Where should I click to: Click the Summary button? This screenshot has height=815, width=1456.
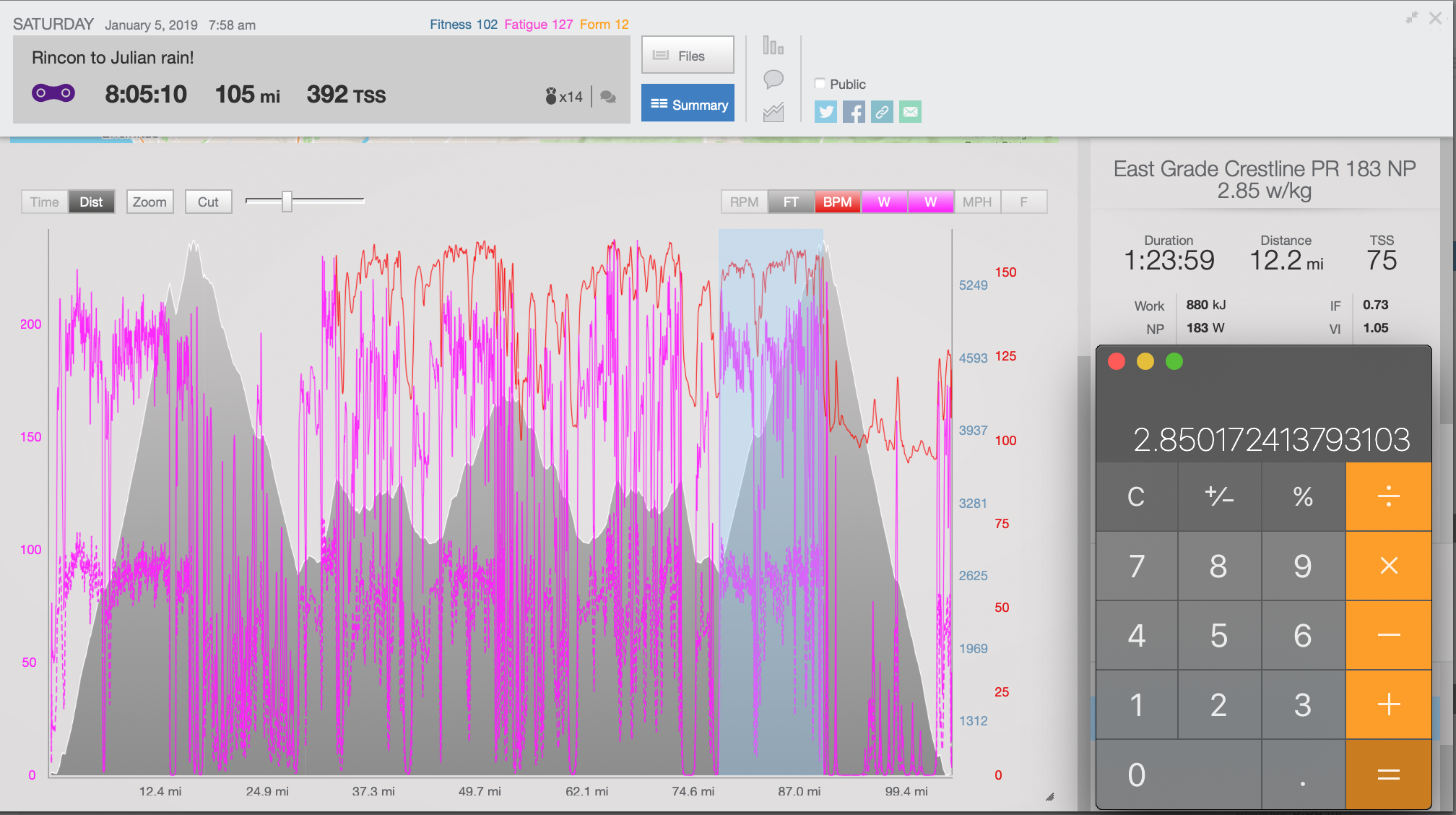[688, 104]
